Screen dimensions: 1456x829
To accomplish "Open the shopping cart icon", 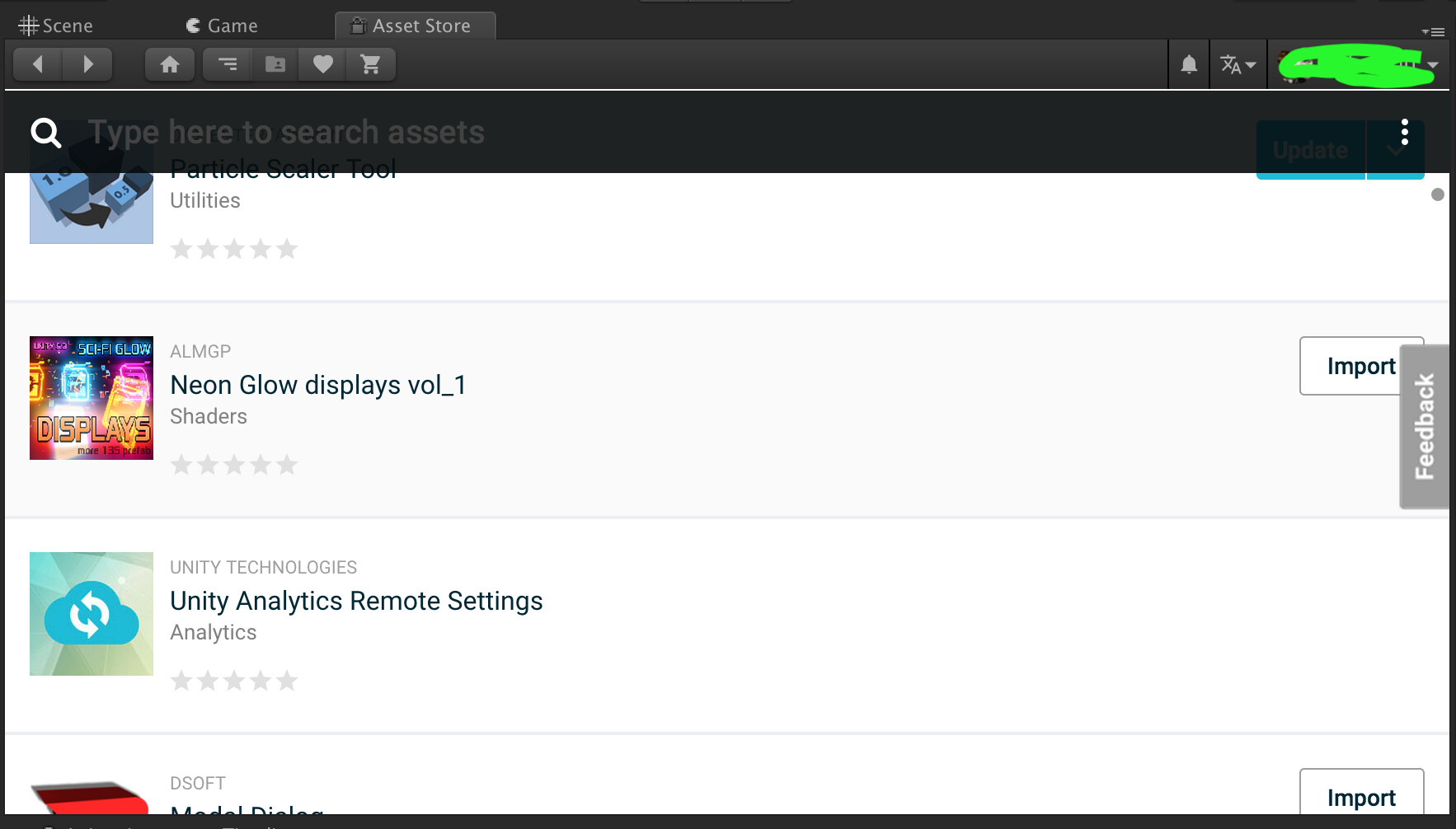I will (371, 64).
